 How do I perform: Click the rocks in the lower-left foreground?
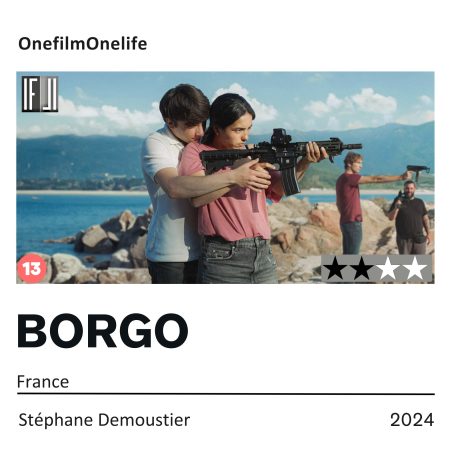pyautogui.click(x=100, y=253)
